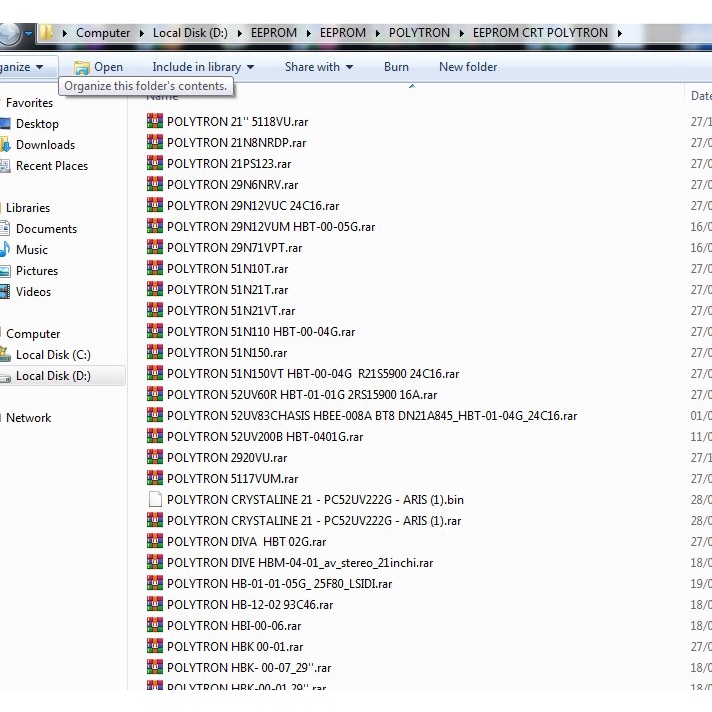This screenshot has width=712, height=712.
Task: Click the archive icon beside POLYTRON 21N8NRDP.rar
Action: [155, 142]
